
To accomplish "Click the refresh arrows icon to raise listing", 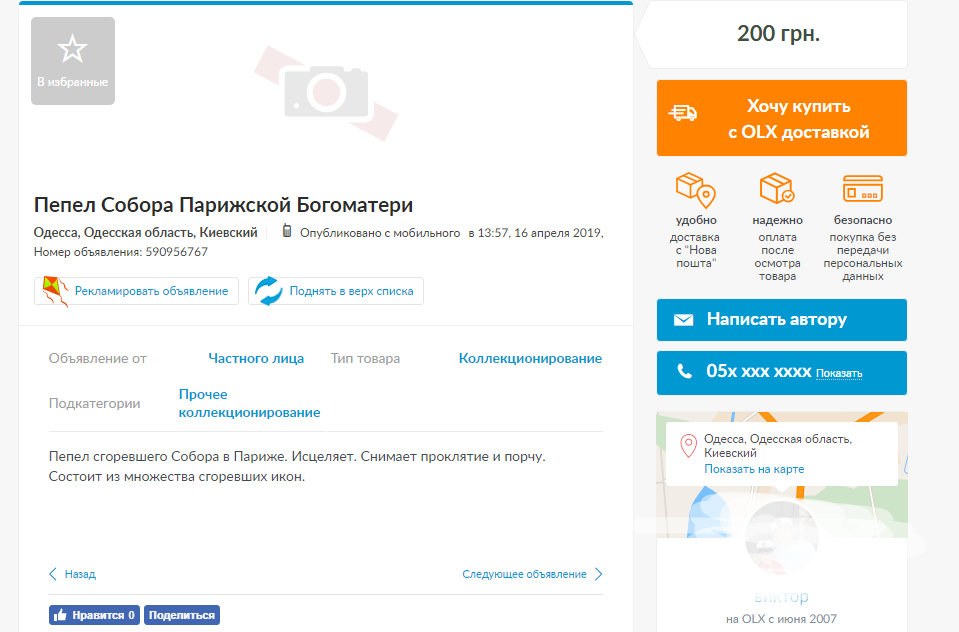I will [x=268, y=291].
